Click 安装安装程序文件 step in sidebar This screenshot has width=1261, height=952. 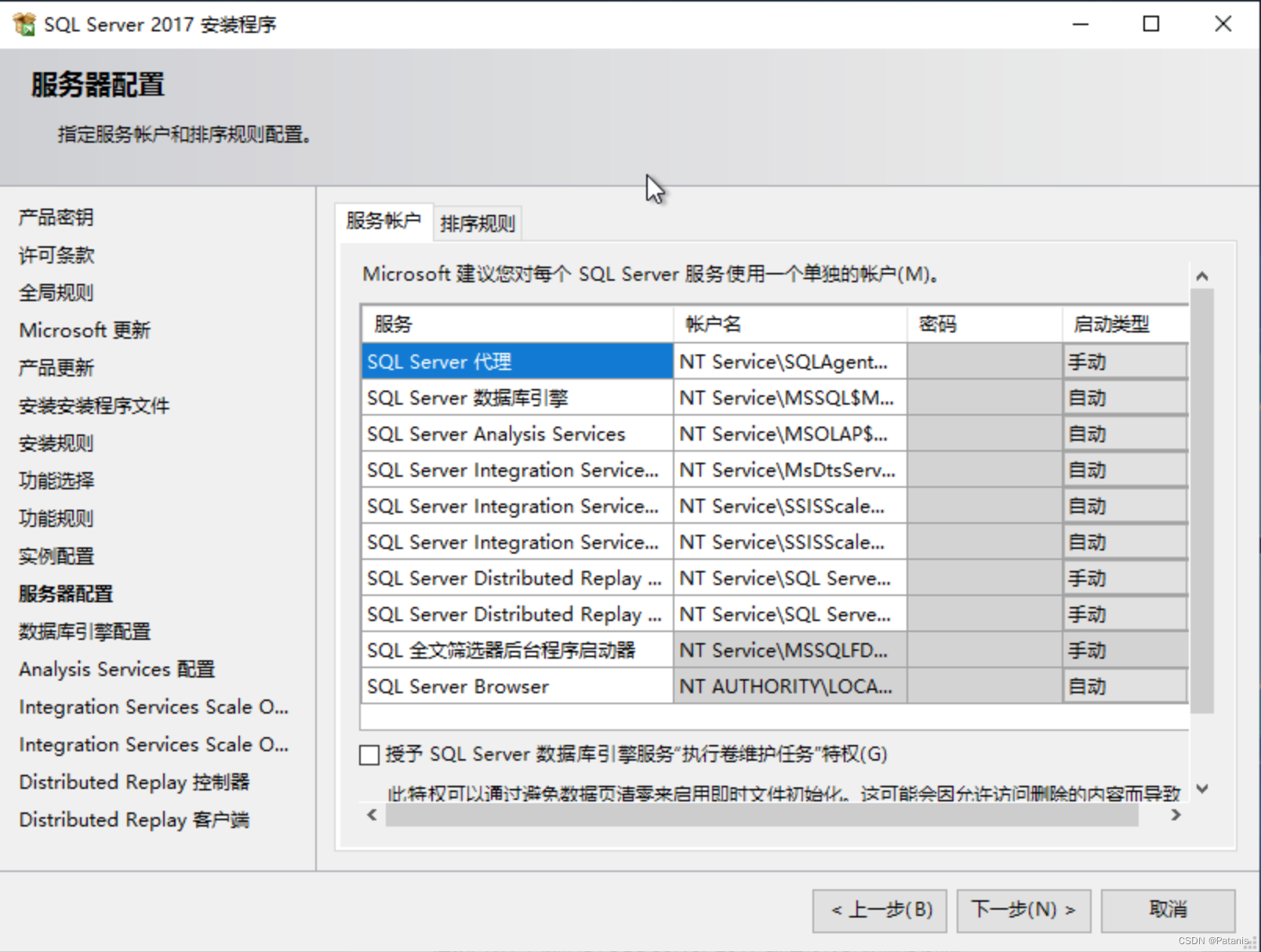94,405
